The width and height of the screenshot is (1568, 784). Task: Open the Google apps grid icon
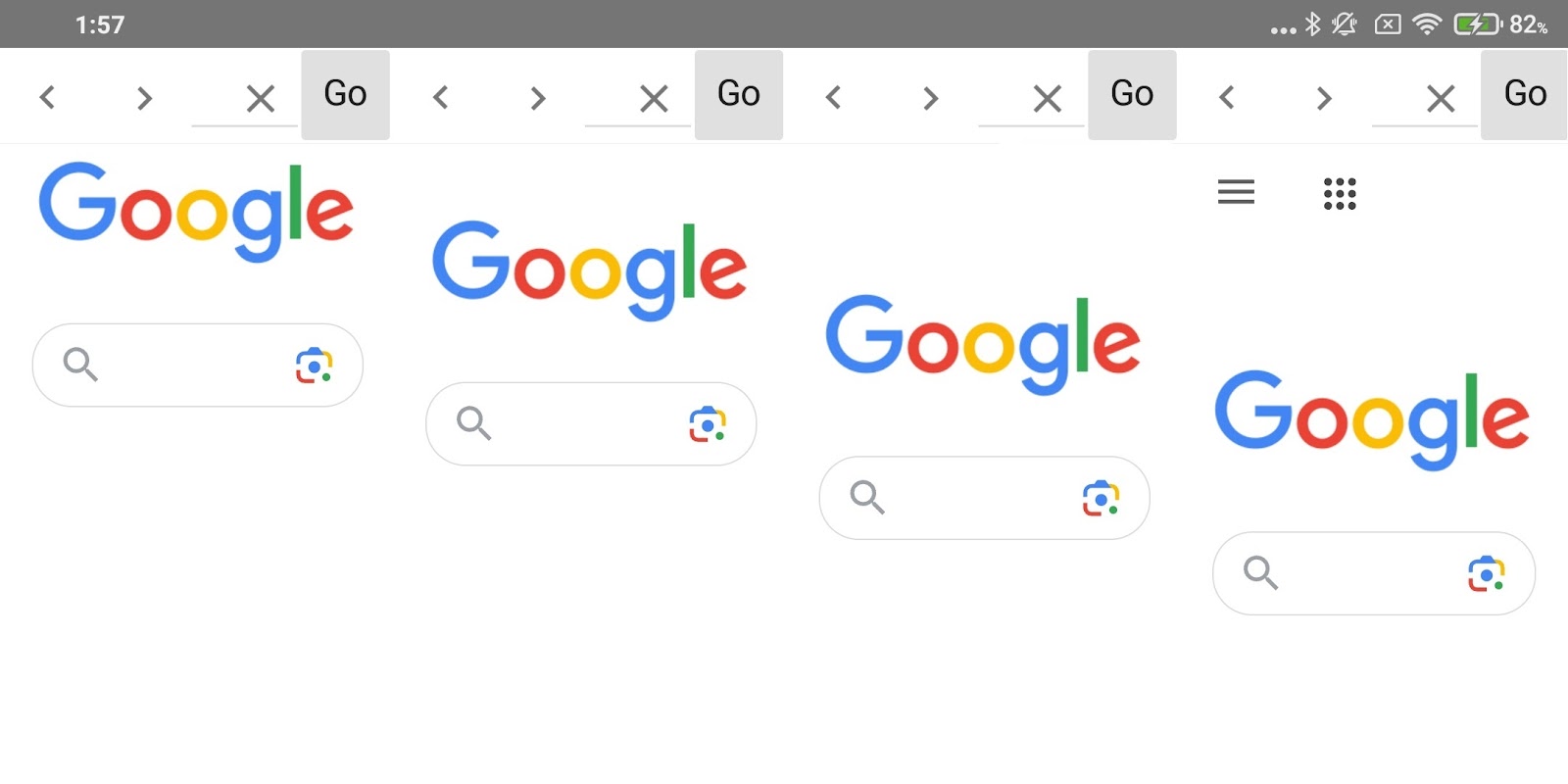(1340, 193)
